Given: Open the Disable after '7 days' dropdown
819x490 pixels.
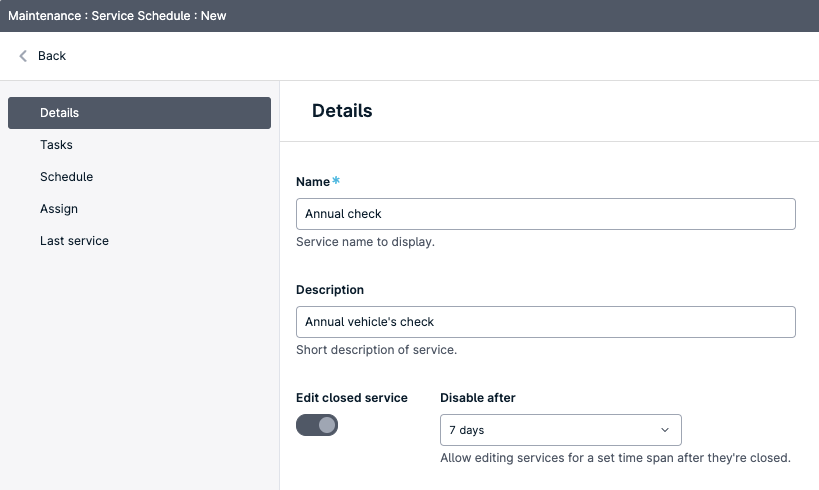Looking at the screenshot, I should [x=560, y=430].
